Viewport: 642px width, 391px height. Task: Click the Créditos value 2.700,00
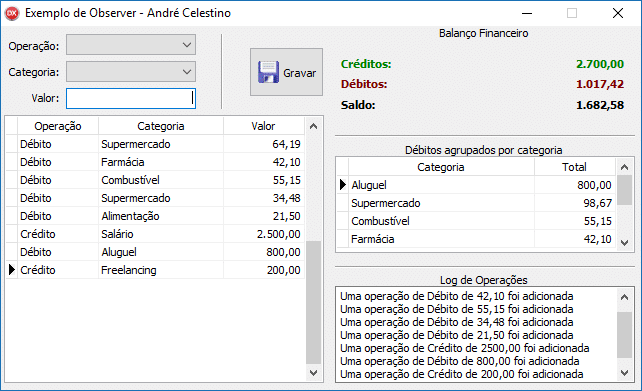pyautogui.click(x=600, y=64)
